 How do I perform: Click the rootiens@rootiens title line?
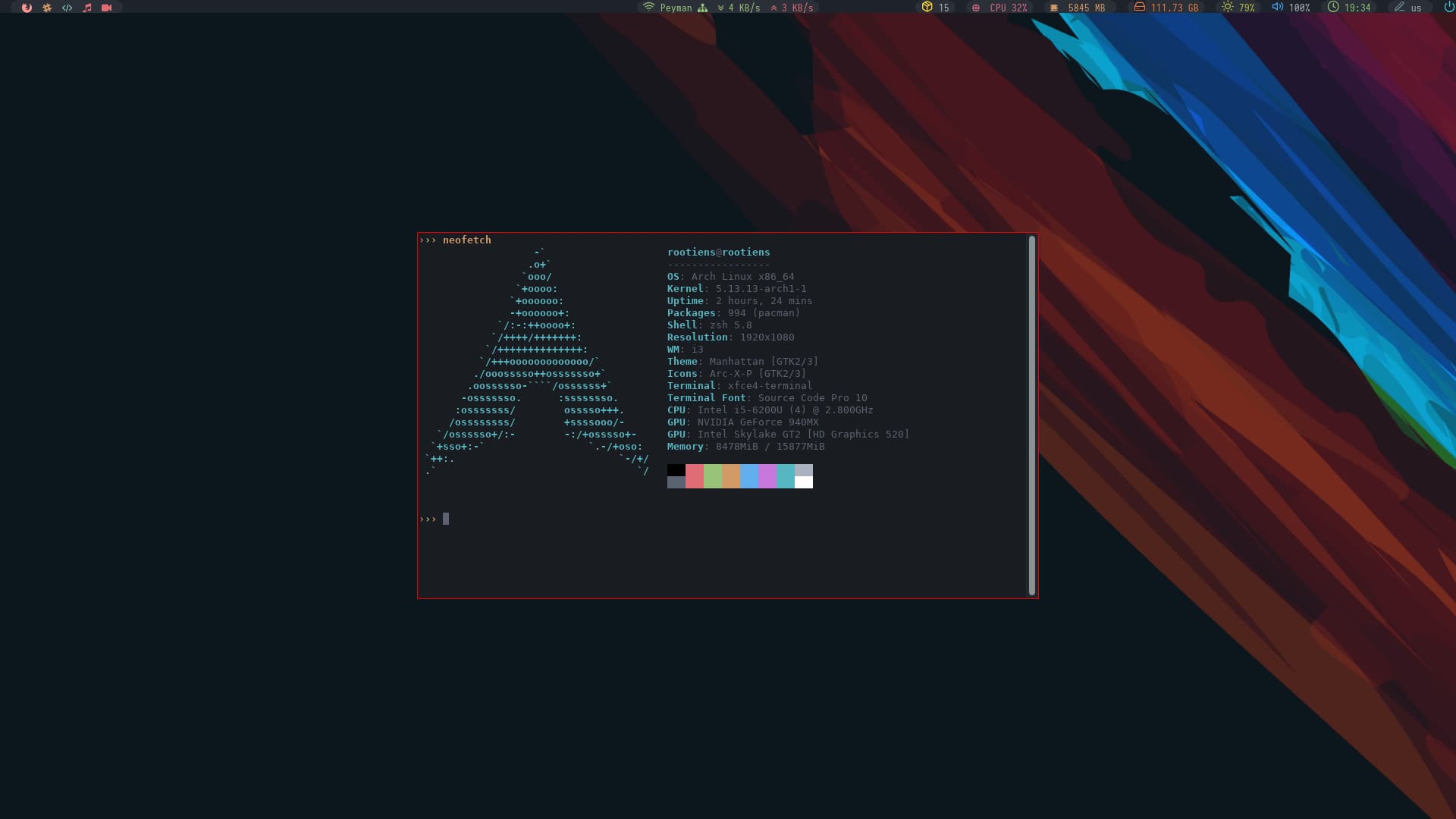click(719, 253)
